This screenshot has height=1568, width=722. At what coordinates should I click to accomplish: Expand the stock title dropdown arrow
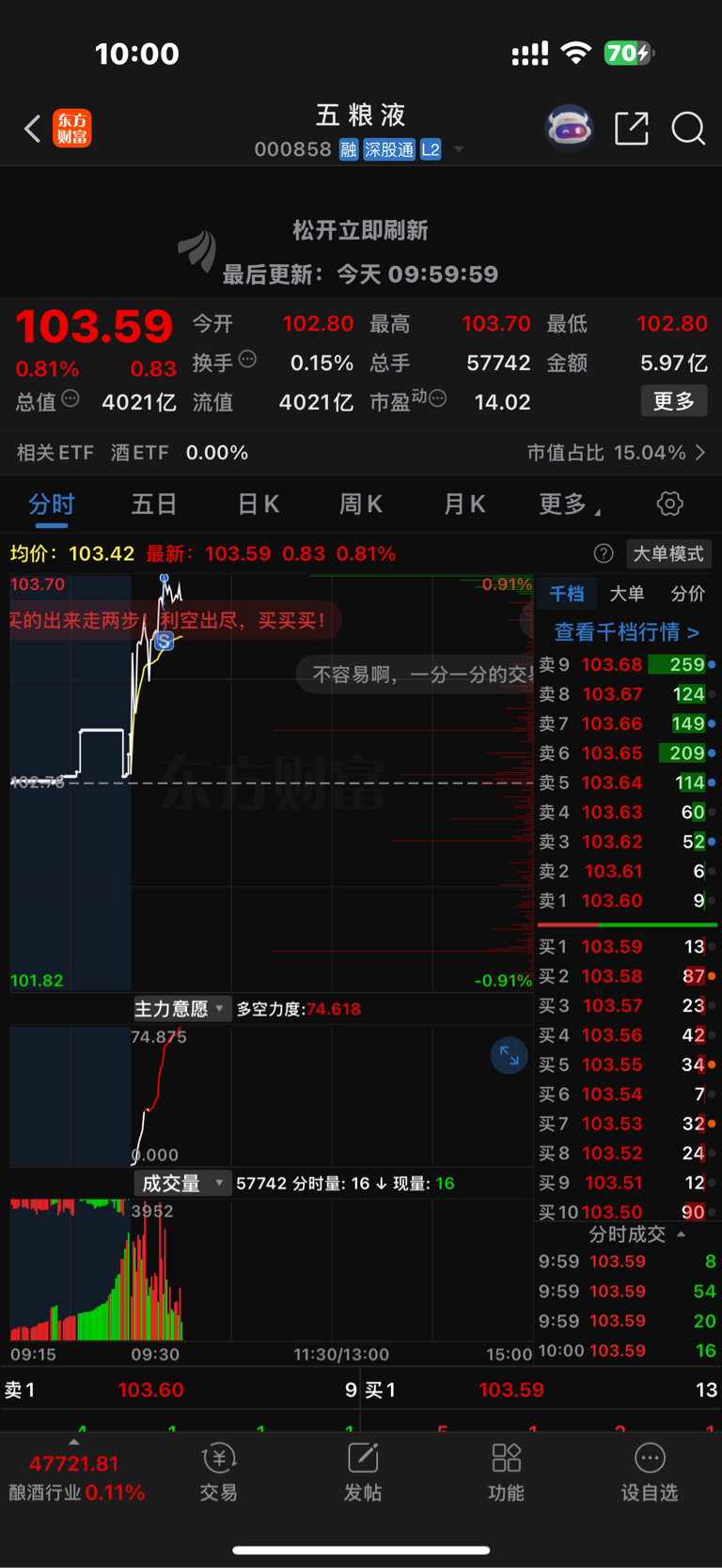point(459,149)
